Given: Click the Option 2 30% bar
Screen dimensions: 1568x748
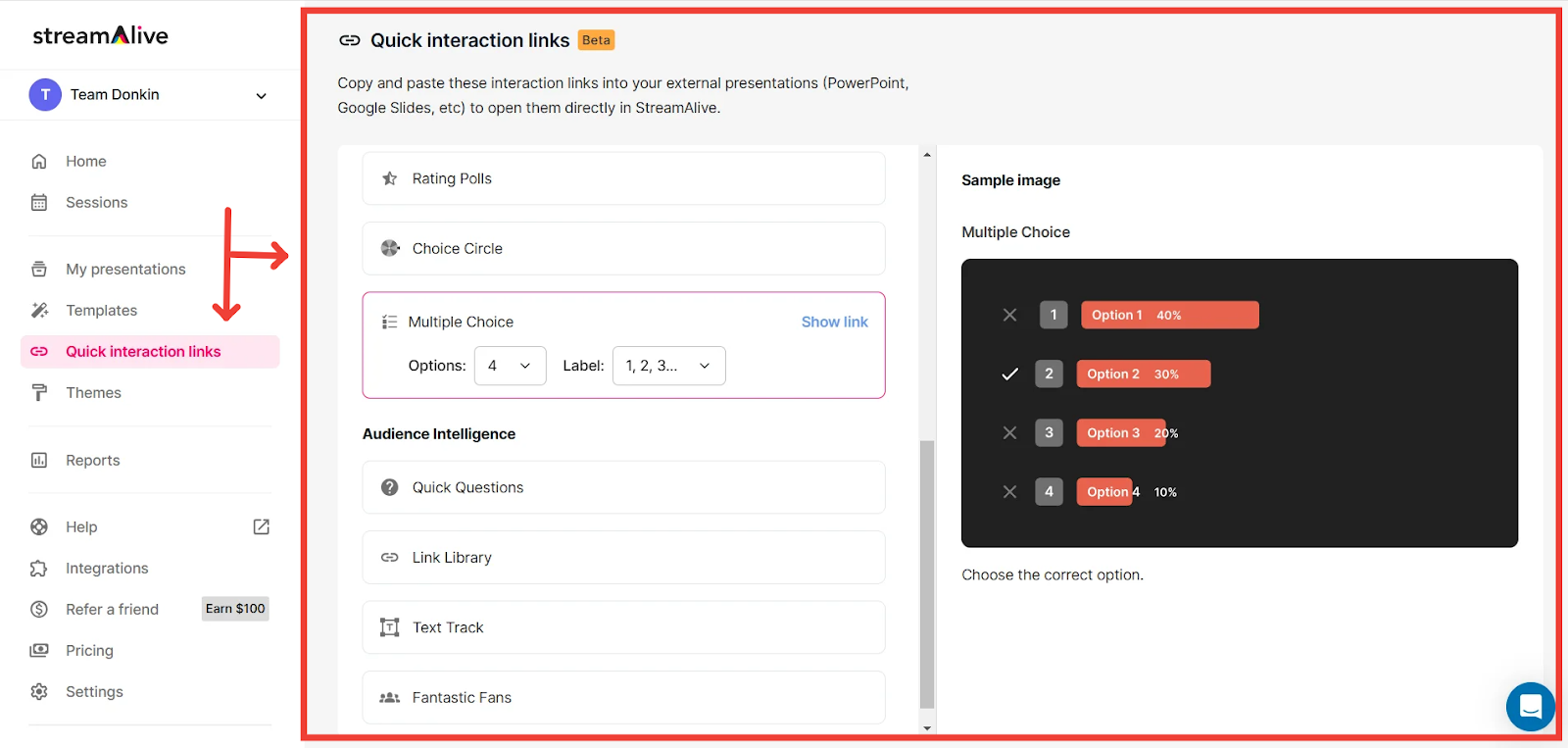Looking at the screenshot, I should 1144,374.
